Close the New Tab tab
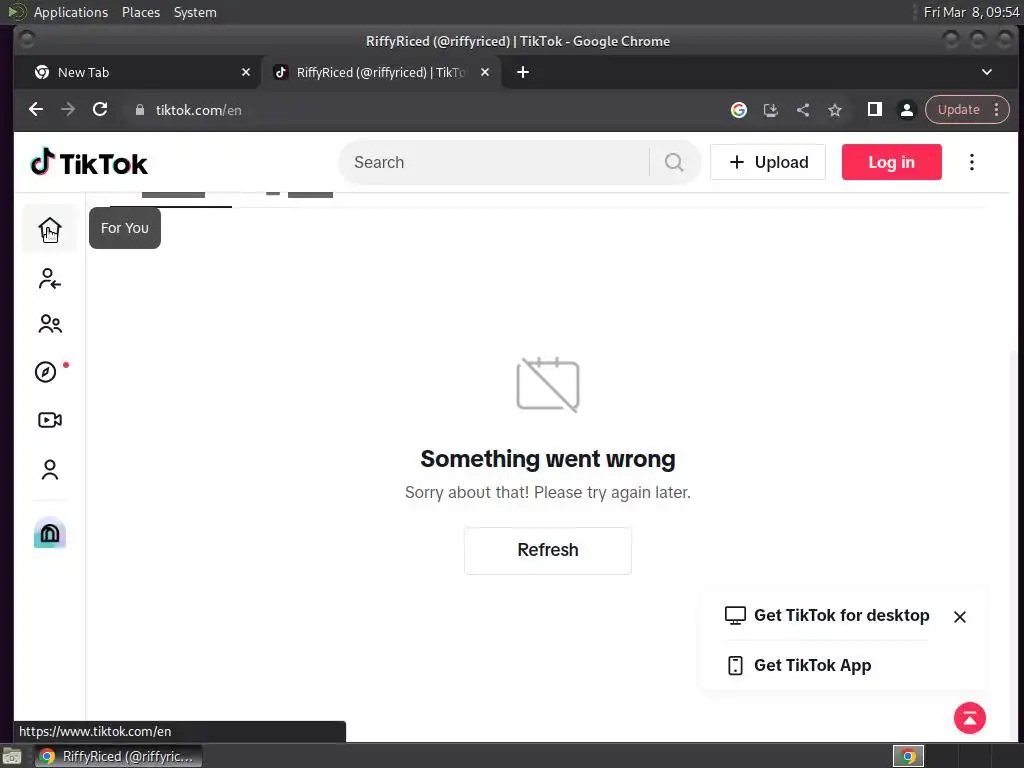This screenshot has width=1024, height=768. [x=246, y=72]
